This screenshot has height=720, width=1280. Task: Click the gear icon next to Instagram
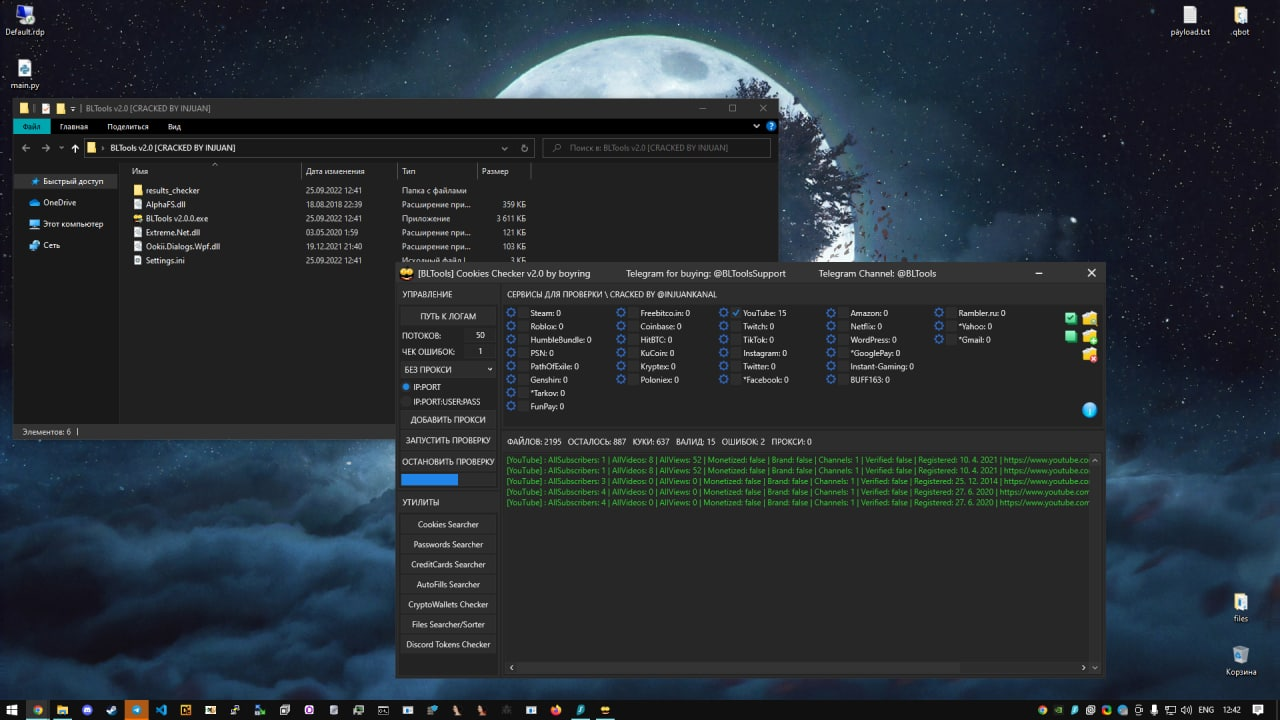point(724,353)
